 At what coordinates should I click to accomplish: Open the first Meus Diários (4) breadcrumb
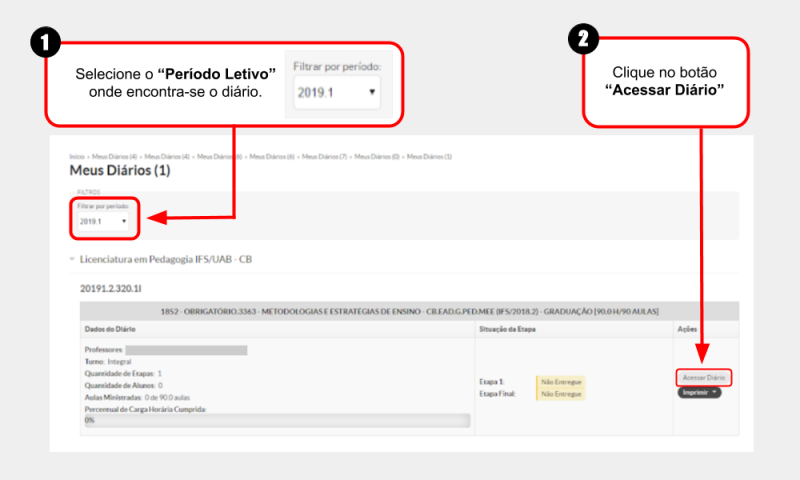click(114, 157)
